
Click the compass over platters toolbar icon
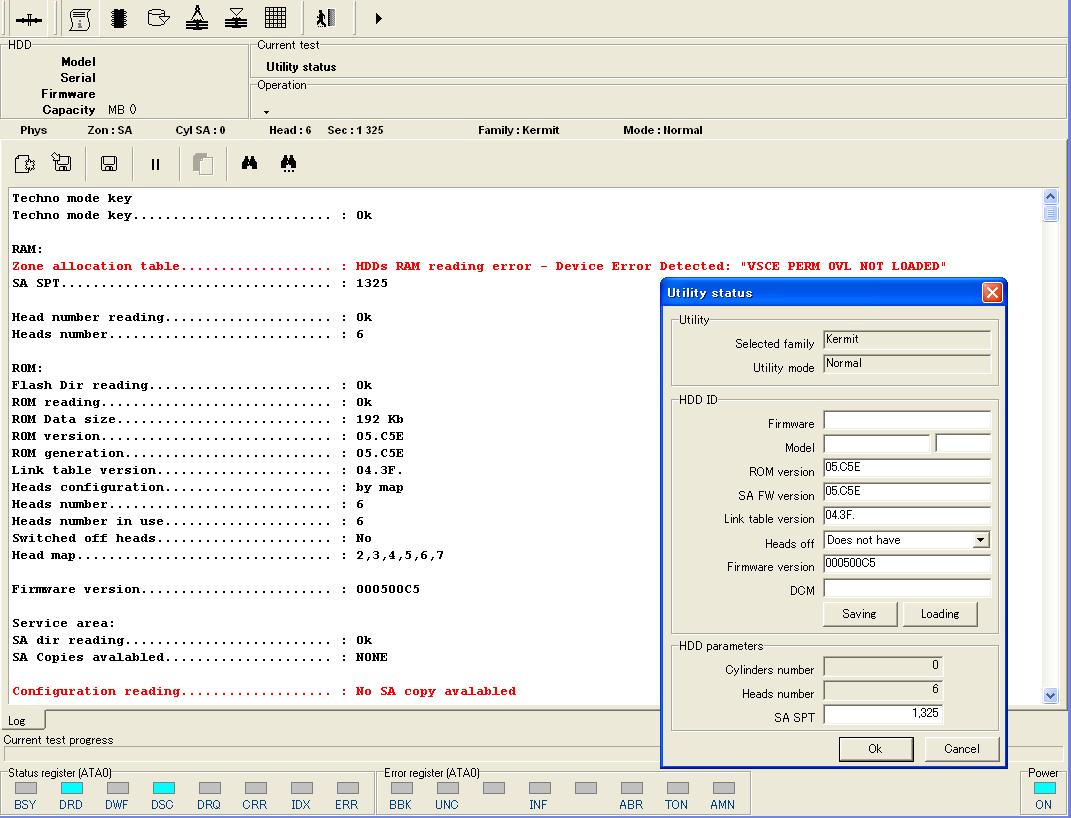click(x=197, y=18)
